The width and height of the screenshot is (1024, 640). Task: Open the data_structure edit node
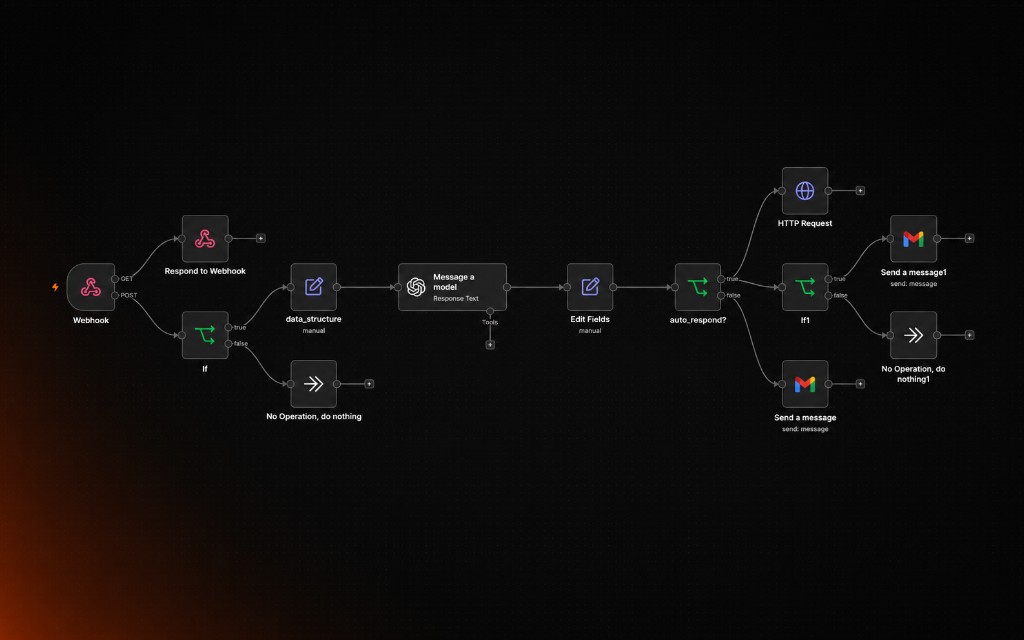click(313, 287)
